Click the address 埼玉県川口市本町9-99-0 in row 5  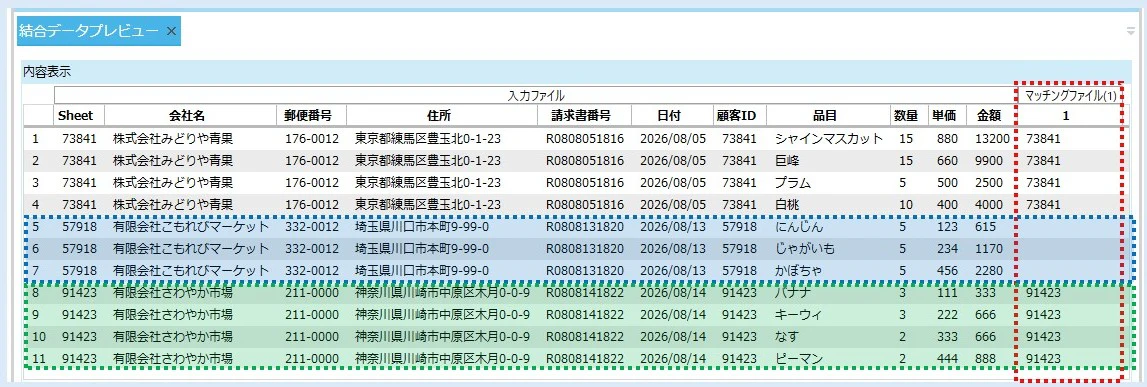tap(422, 228)
